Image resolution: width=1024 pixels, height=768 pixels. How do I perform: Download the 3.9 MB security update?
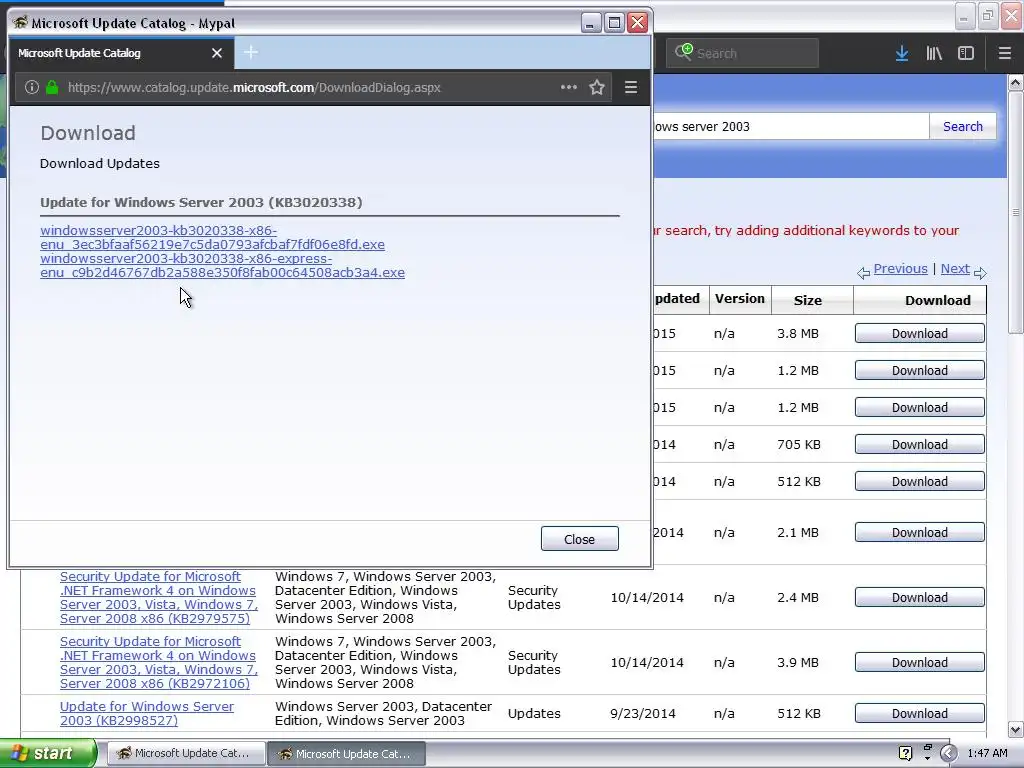(920, 662)
